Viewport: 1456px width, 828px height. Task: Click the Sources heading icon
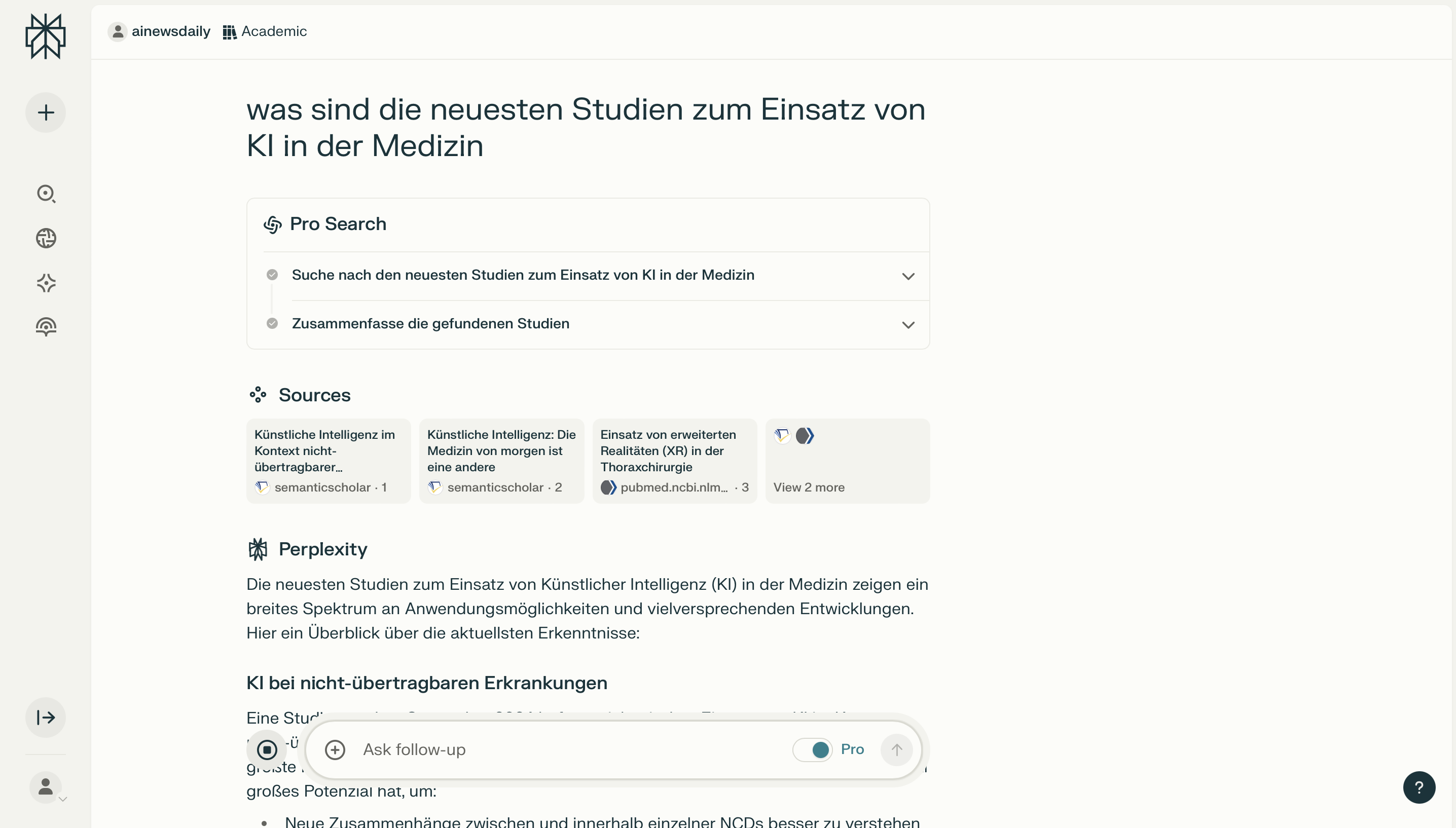pyautogui.click(x=258, y=395)
